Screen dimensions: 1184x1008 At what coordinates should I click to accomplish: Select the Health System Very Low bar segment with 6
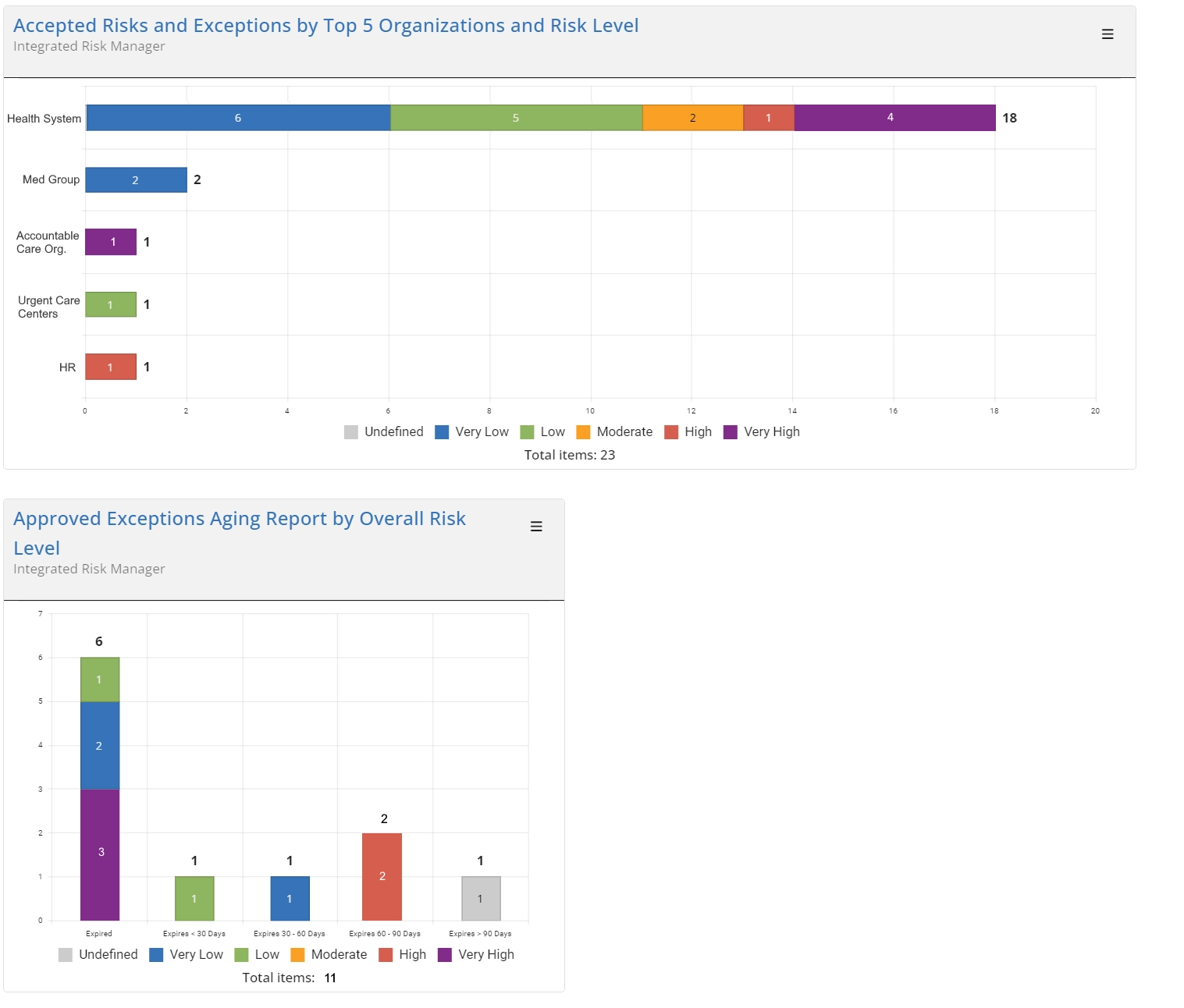[x=238, y=118]
